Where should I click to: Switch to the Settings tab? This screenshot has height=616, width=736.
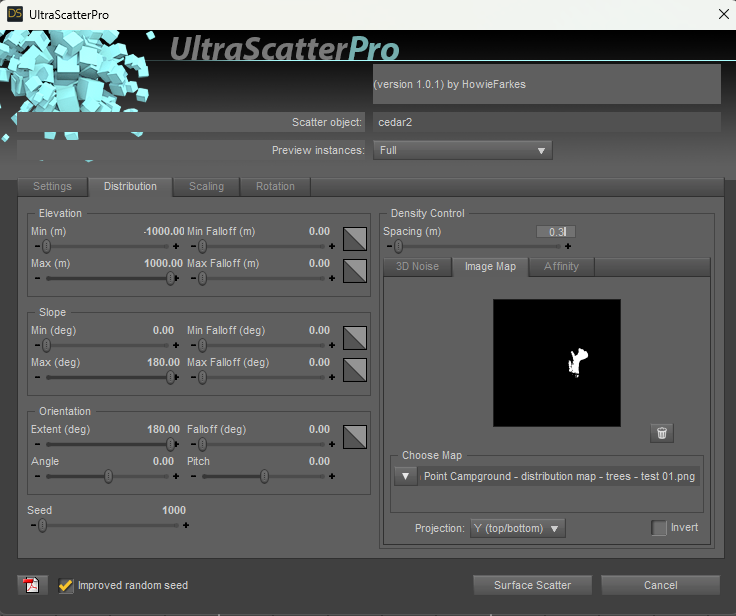(53, 186)
